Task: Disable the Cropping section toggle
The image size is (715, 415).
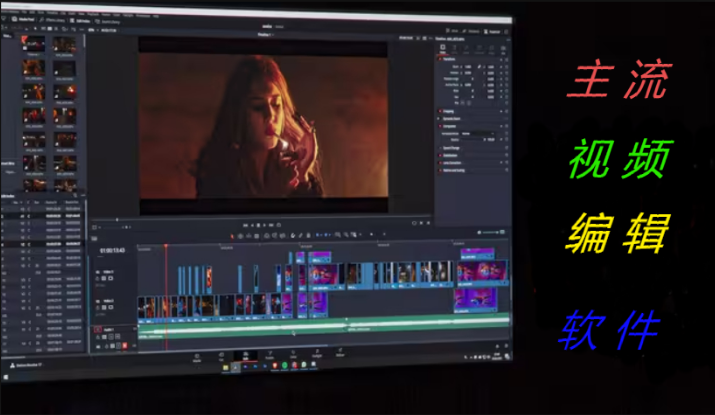Action: coord(440,111)
